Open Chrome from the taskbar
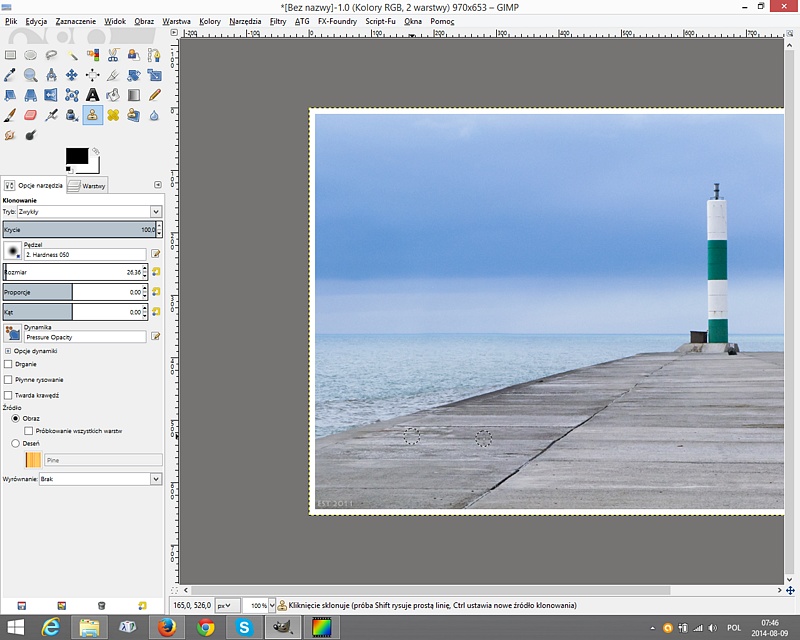Viewport: 800px width, 640px height. coord(205,627)
